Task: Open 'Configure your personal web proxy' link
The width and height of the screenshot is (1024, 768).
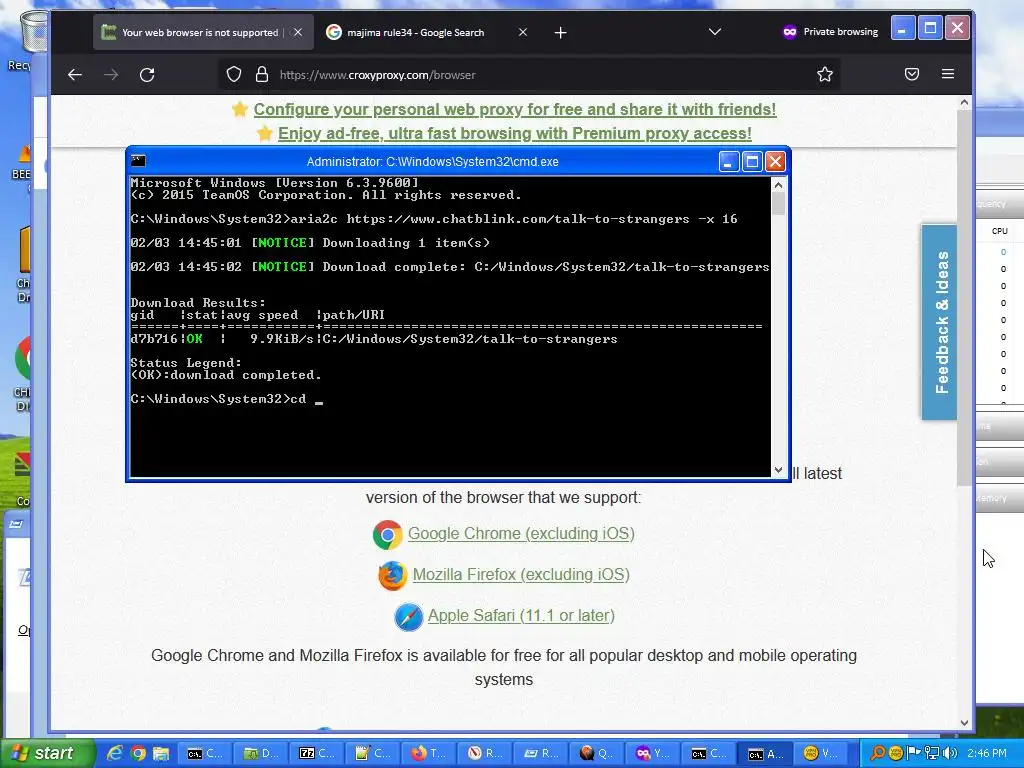Action: click(x=515, y=109)
